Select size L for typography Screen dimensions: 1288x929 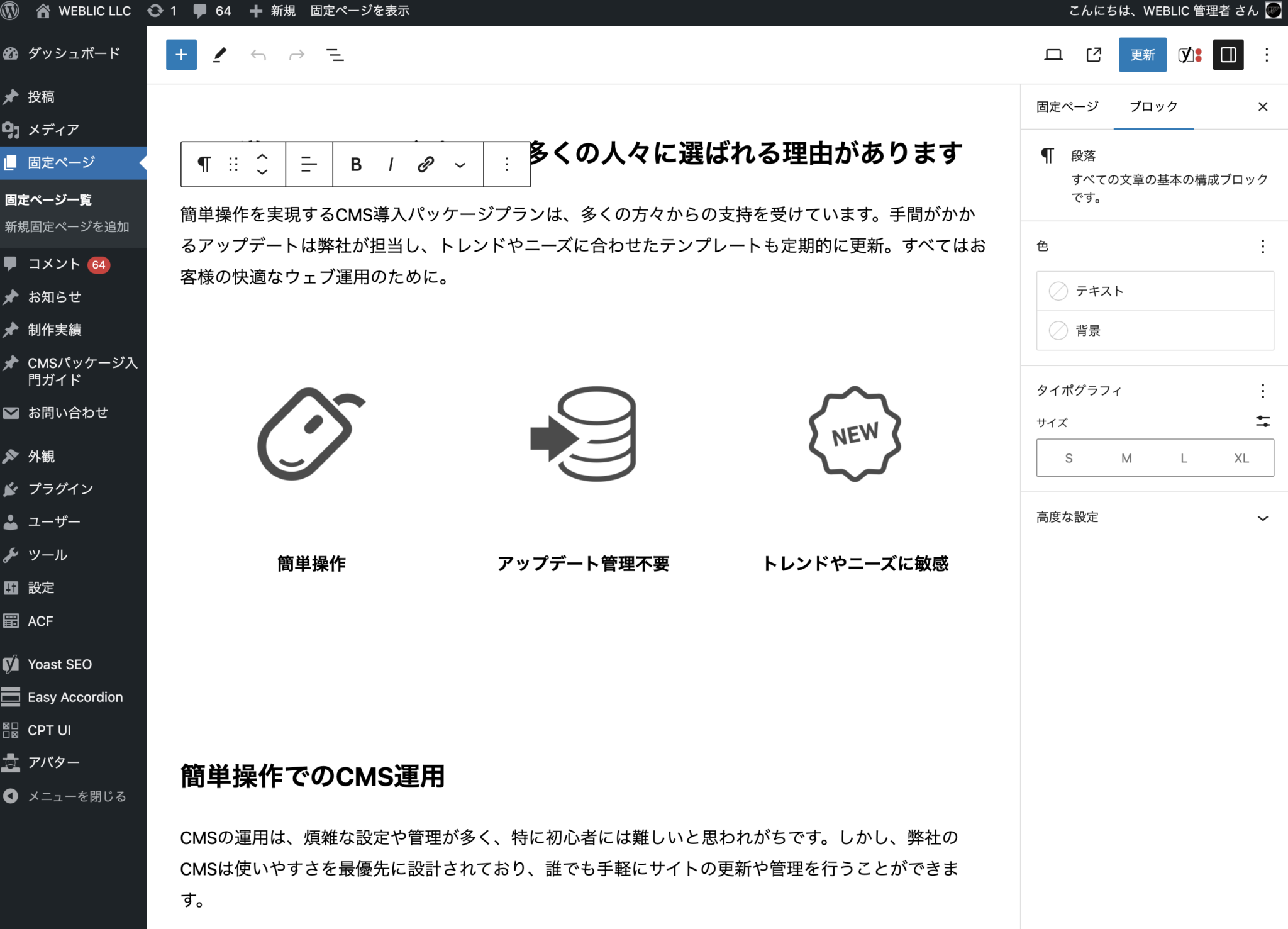click(x=1183, y=457)
